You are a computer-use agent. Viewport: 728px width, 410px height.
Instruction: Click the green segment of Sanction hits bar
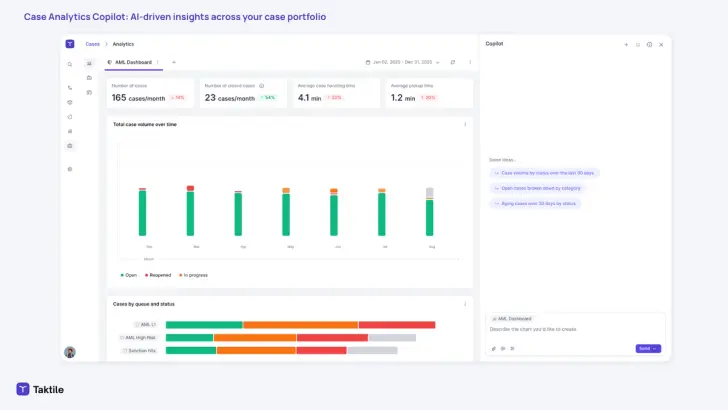click(x=191, y=351)
